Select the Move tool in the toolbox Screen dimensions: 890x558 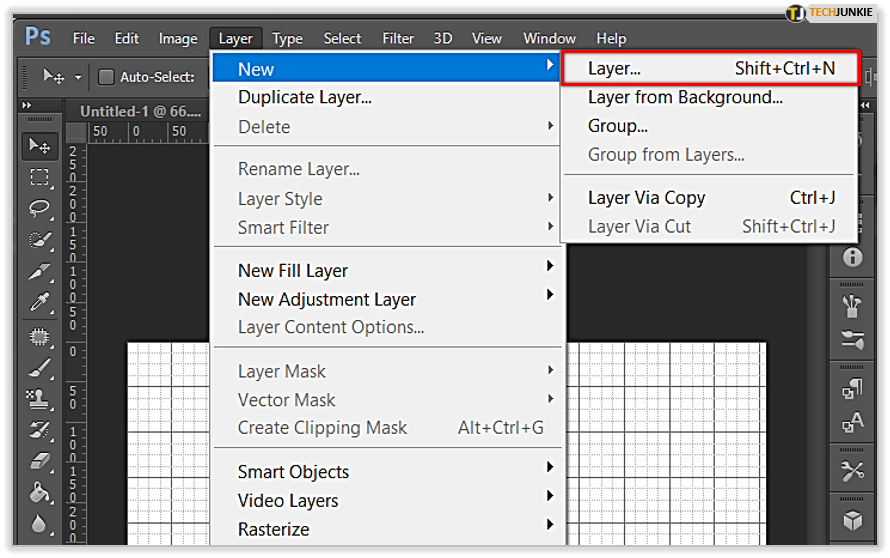[x=40, y=146]
